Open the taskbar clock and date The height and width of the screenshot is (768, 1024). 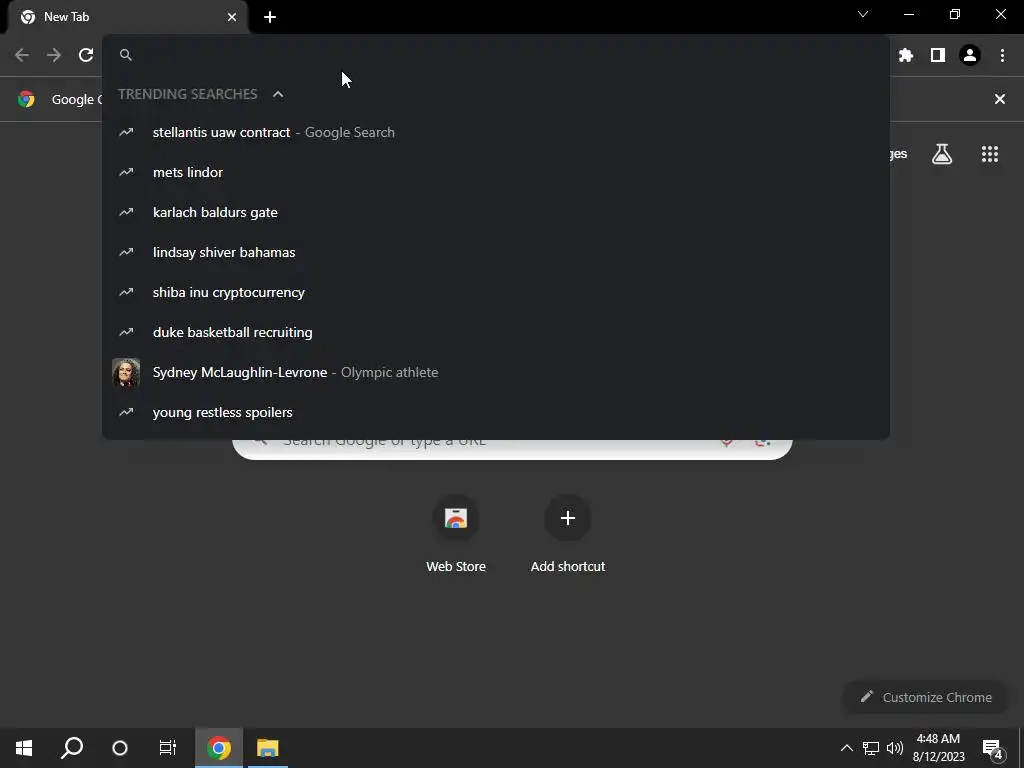(938, 748)
